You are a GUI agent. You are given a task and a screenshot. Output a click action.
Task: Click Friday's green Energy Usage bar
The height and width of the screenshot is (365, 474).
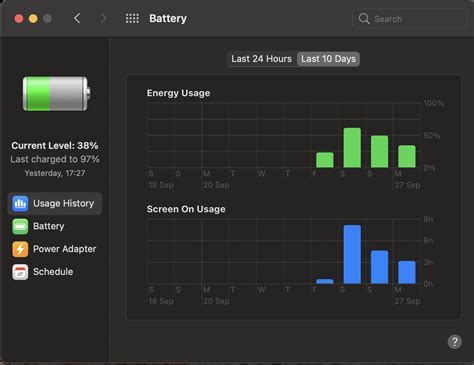pyautogui.click(x=325, y=160)
